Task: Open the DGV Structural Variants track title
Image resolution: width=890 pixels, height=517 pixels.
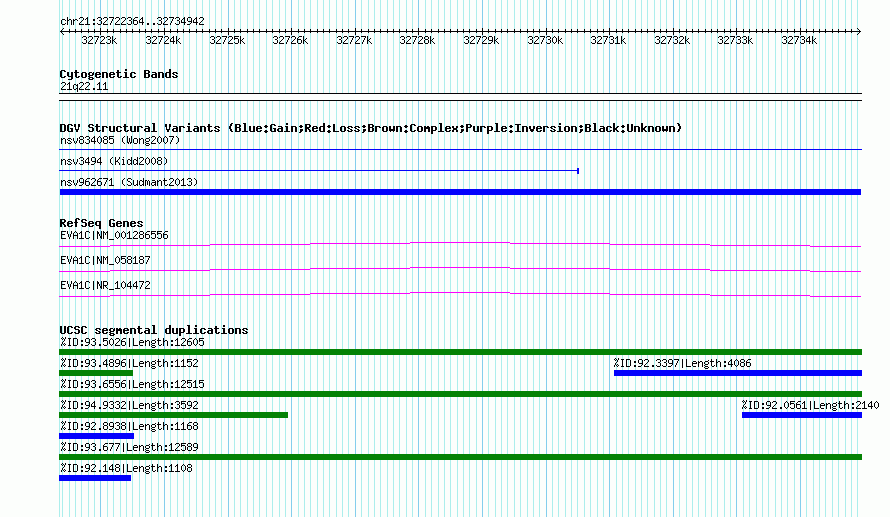Action: point(371,128)
